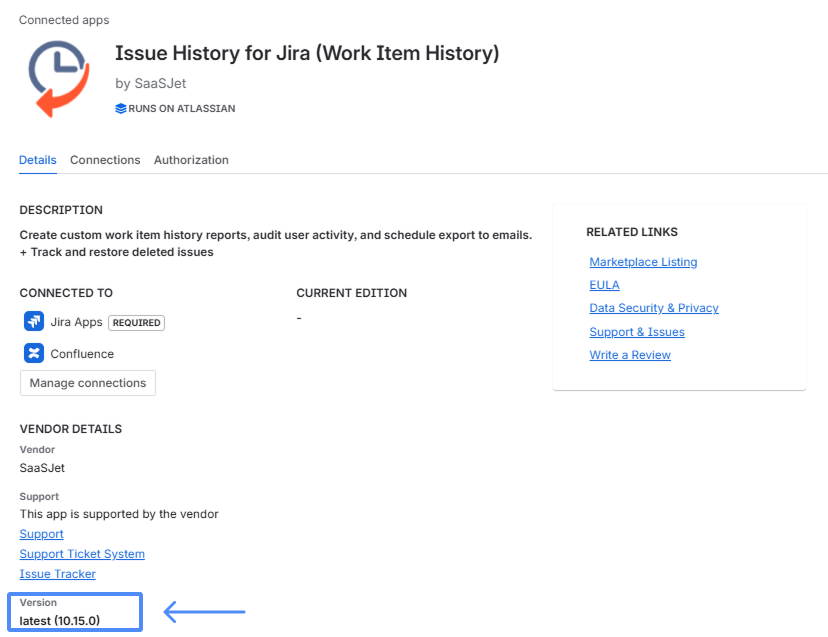The image size is (828, 637).
Task: Click the Jira Apps label text
Action: click(x=76, y=322)
